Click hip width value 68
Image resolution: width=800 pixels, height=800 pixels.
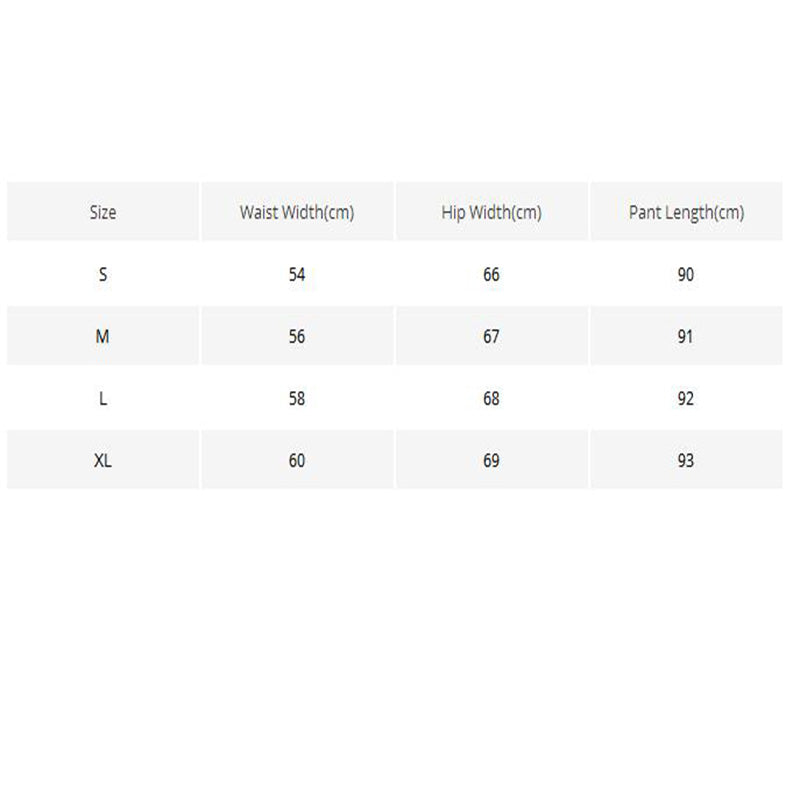[x=491, y=399]
